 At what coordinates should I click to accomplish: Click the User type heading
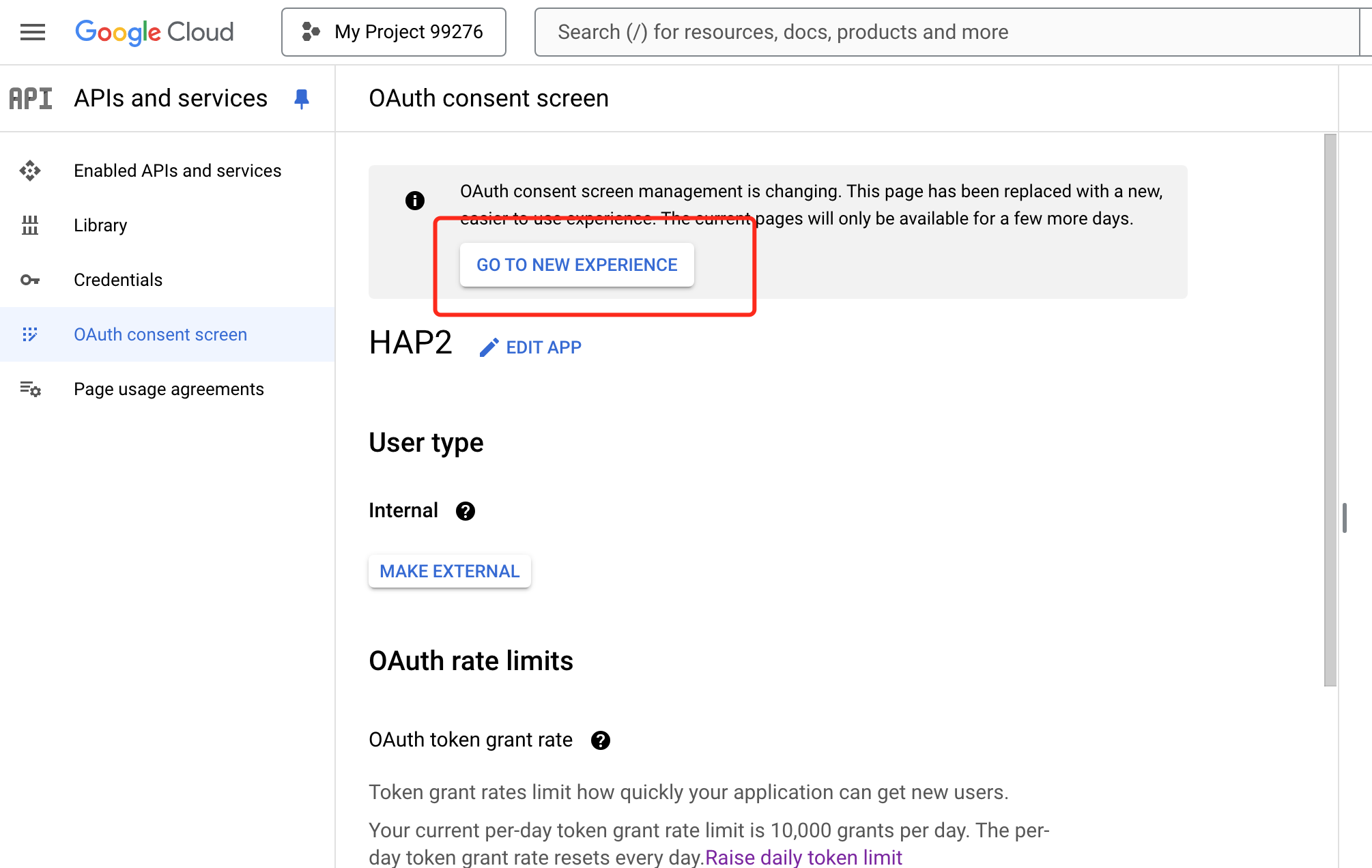[x=426, y=443]
